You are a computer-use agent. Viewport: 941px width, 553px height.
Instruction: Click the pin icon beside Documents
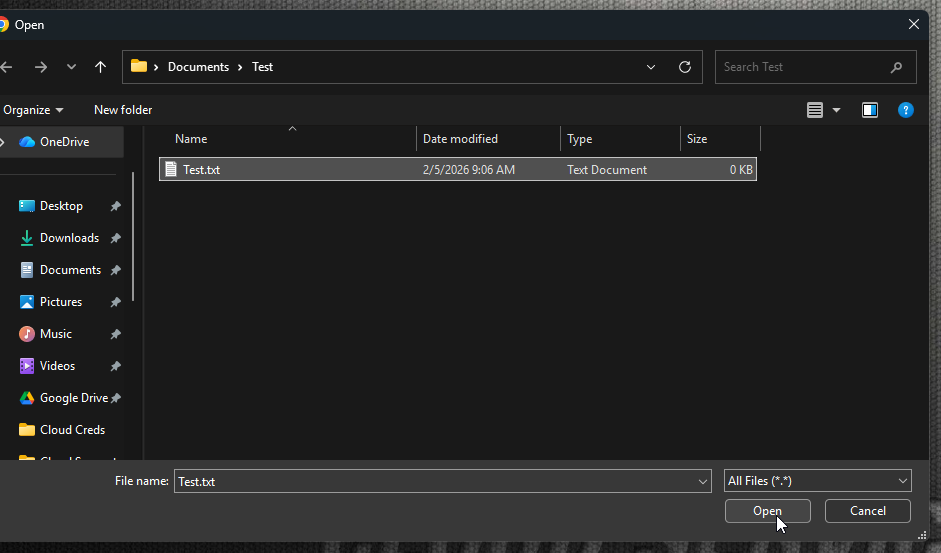pyautogui.click(x=116, y=270)
